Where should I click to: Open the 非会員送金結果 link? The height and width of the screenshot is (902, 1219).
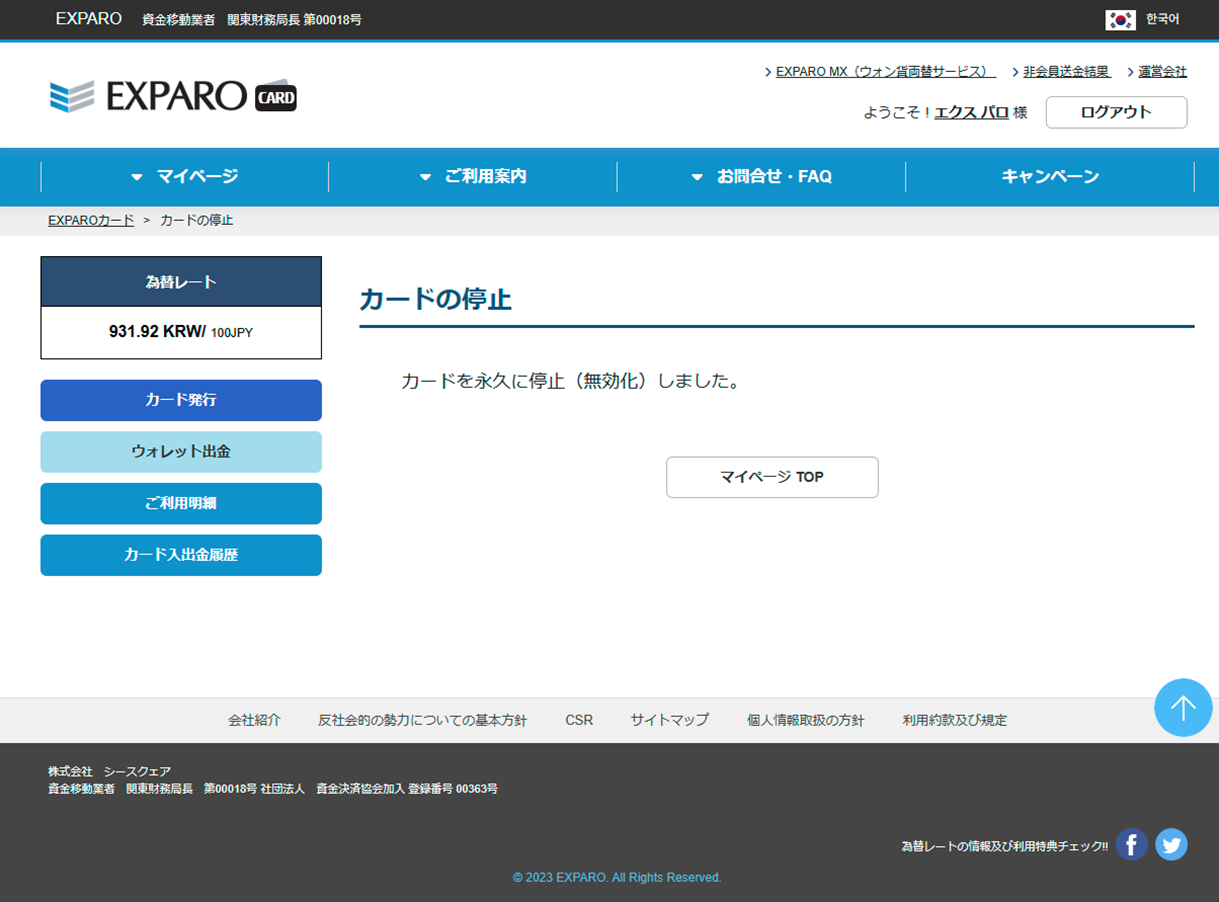pyautogui.click(x=1066, y=72)
